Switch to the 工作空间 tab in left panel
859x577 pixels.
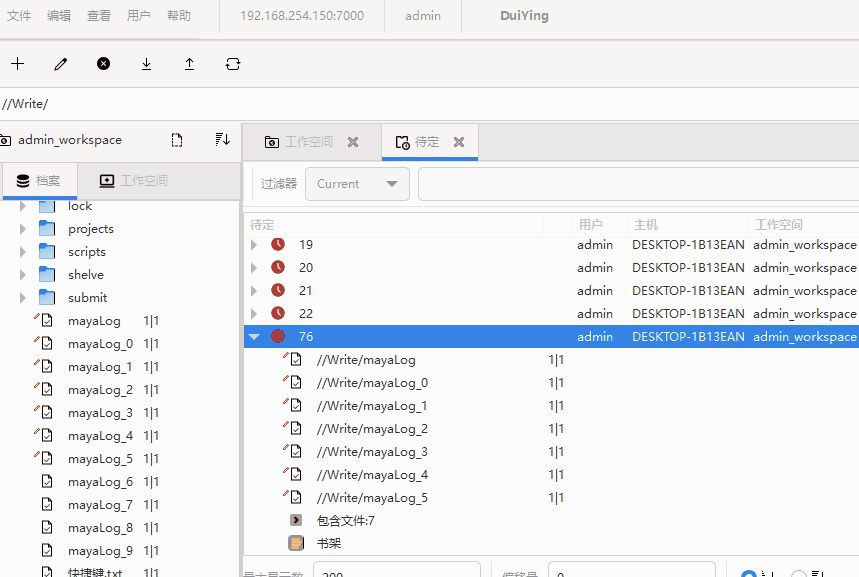(133, 181)
